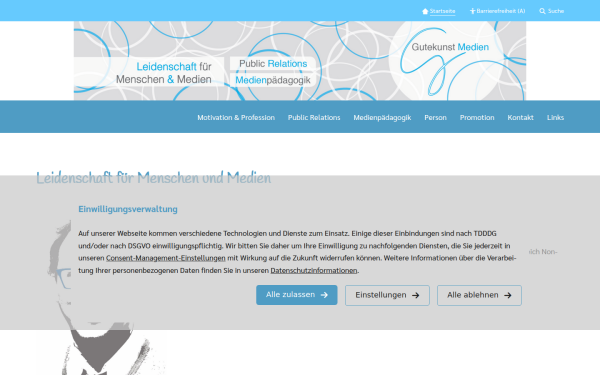Viewport: 600px width, 375px height.
Task: Open Barrierefreiheit (A) option
Action: click(501, 11)
